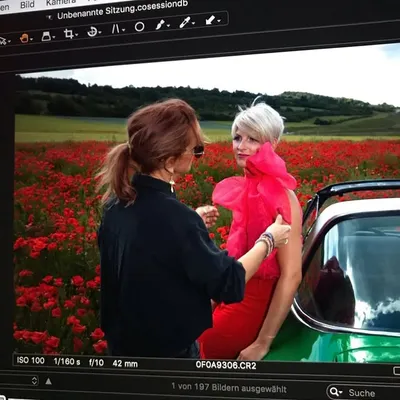Expand the Crop tool options arrow
This screenshot has width=400, height=400.
(x=77, y=35)
